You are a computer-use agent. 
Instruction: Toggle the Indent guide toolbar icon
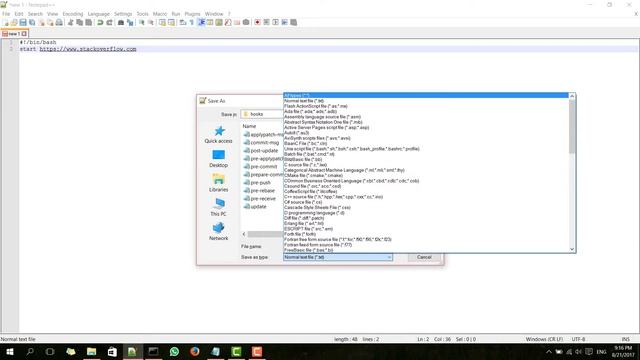coord(201,22)
